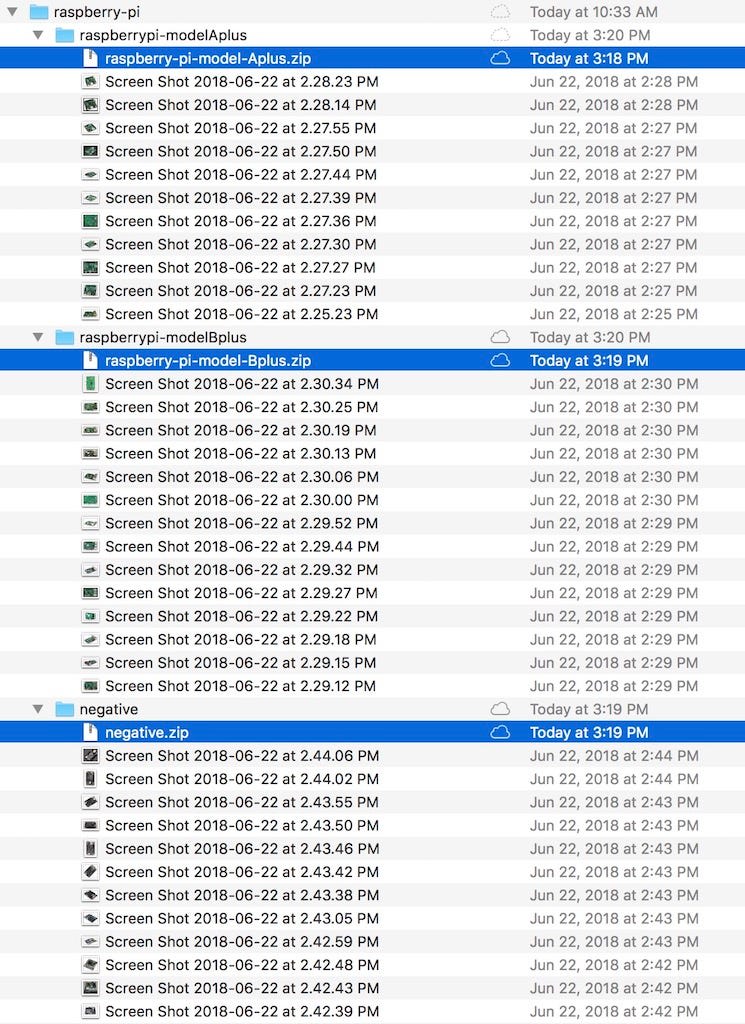The image size is (745, 1024).
Task: Select Screen Shot 2018-06-22 at 2.43.05 PM
Action: [x=242, y=918]
